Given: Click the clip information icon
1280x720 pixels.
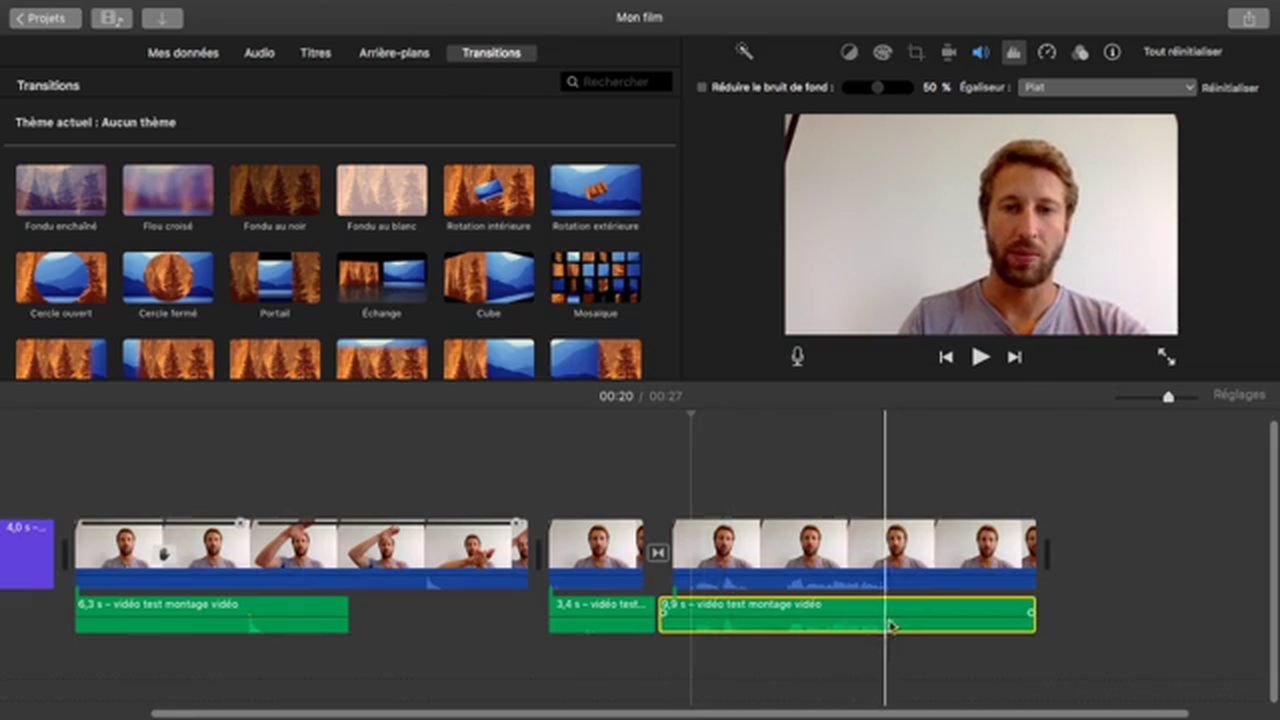Looking at the screenshot, I should (1112, 52).
